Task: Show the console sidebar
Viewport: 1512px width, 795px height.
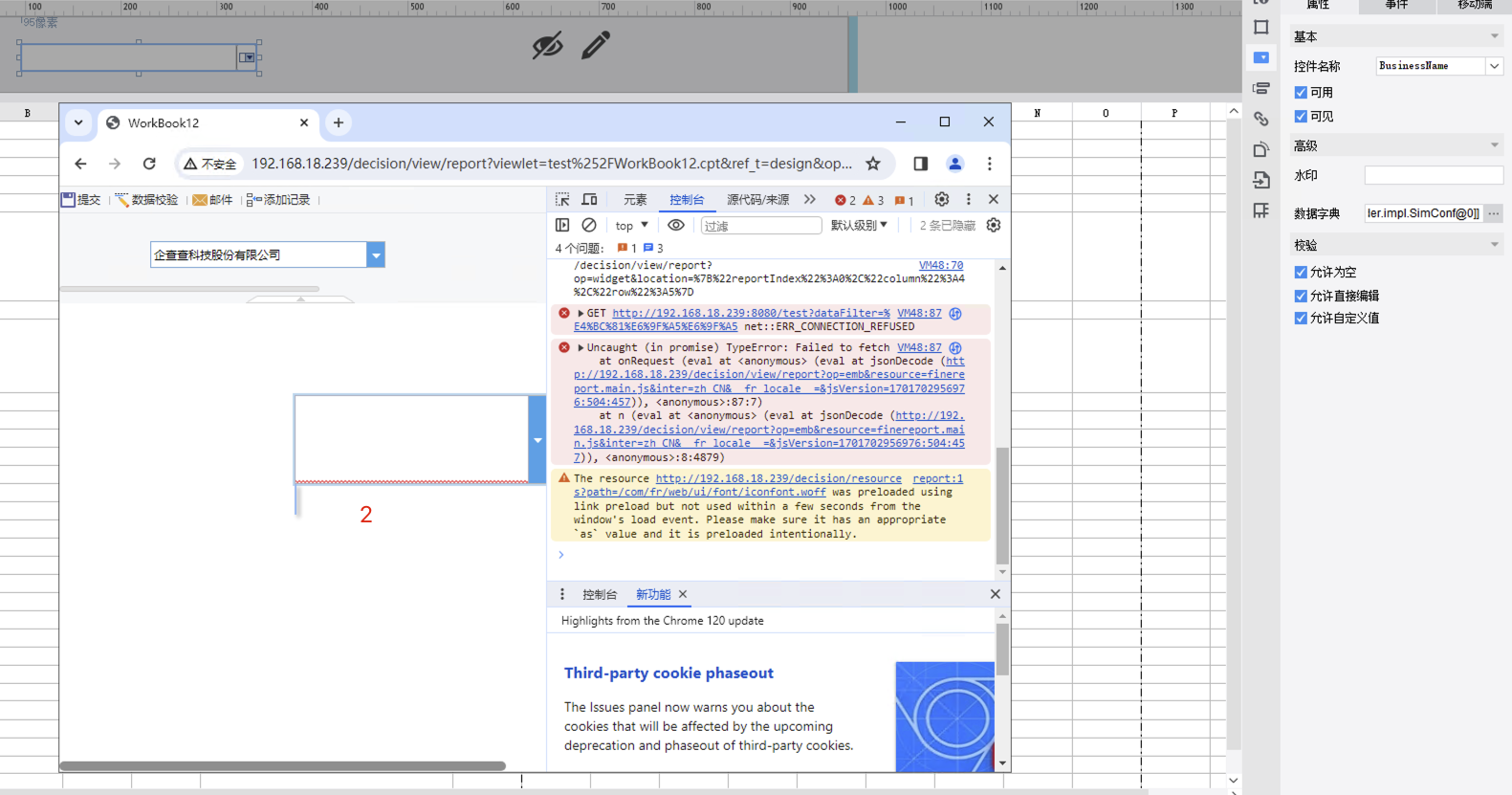Action: 562,225
